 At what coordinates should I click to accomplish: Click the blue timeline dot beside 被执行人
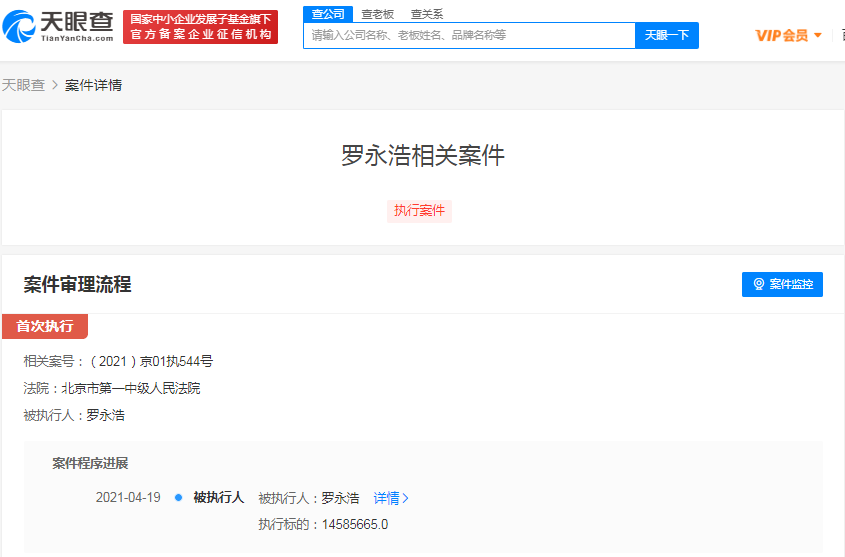pos(178,498)
